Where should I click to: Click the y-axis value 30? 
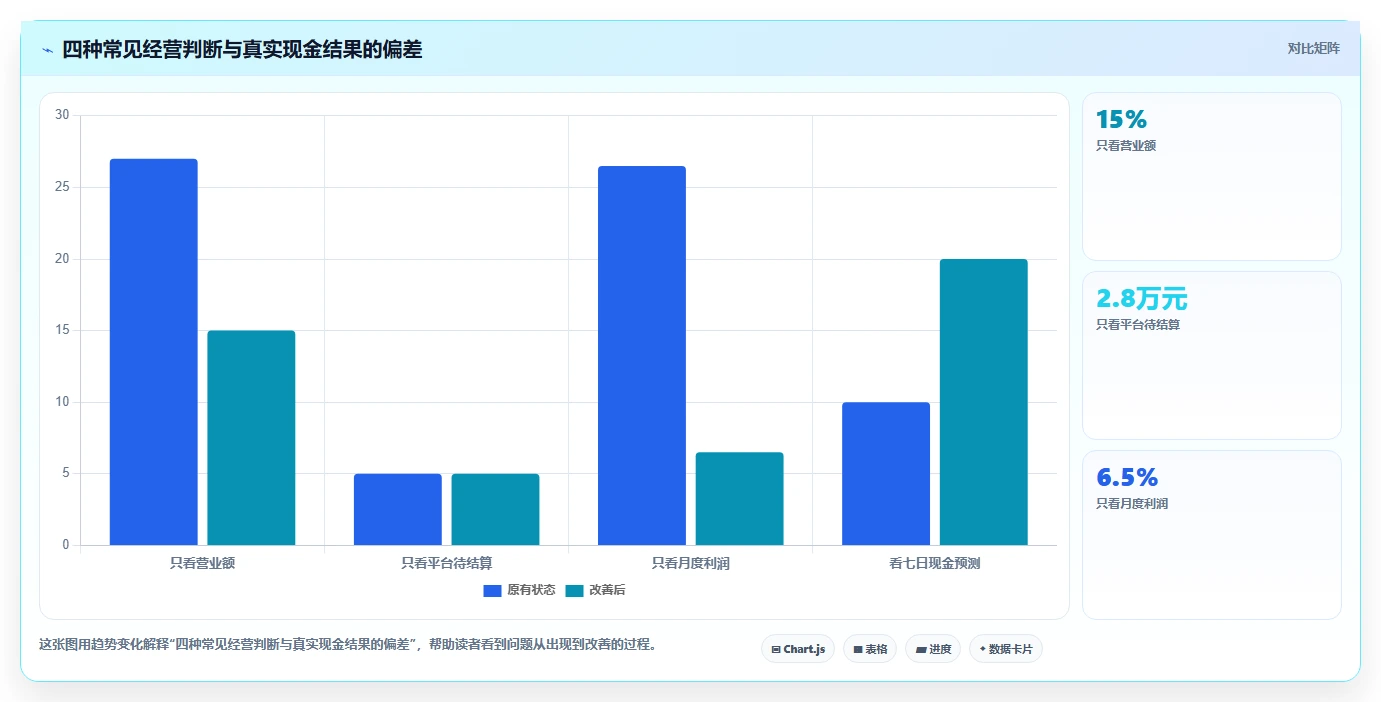(62, 115)
